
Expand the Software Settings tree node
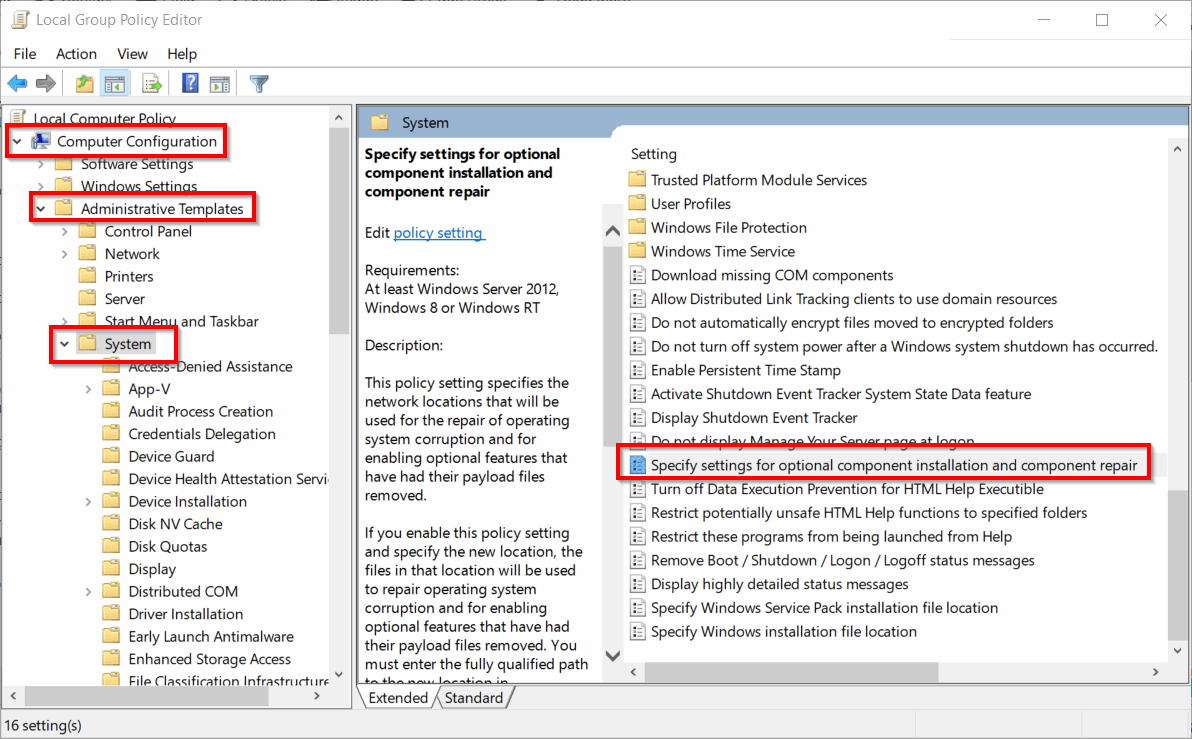[41, 164]
